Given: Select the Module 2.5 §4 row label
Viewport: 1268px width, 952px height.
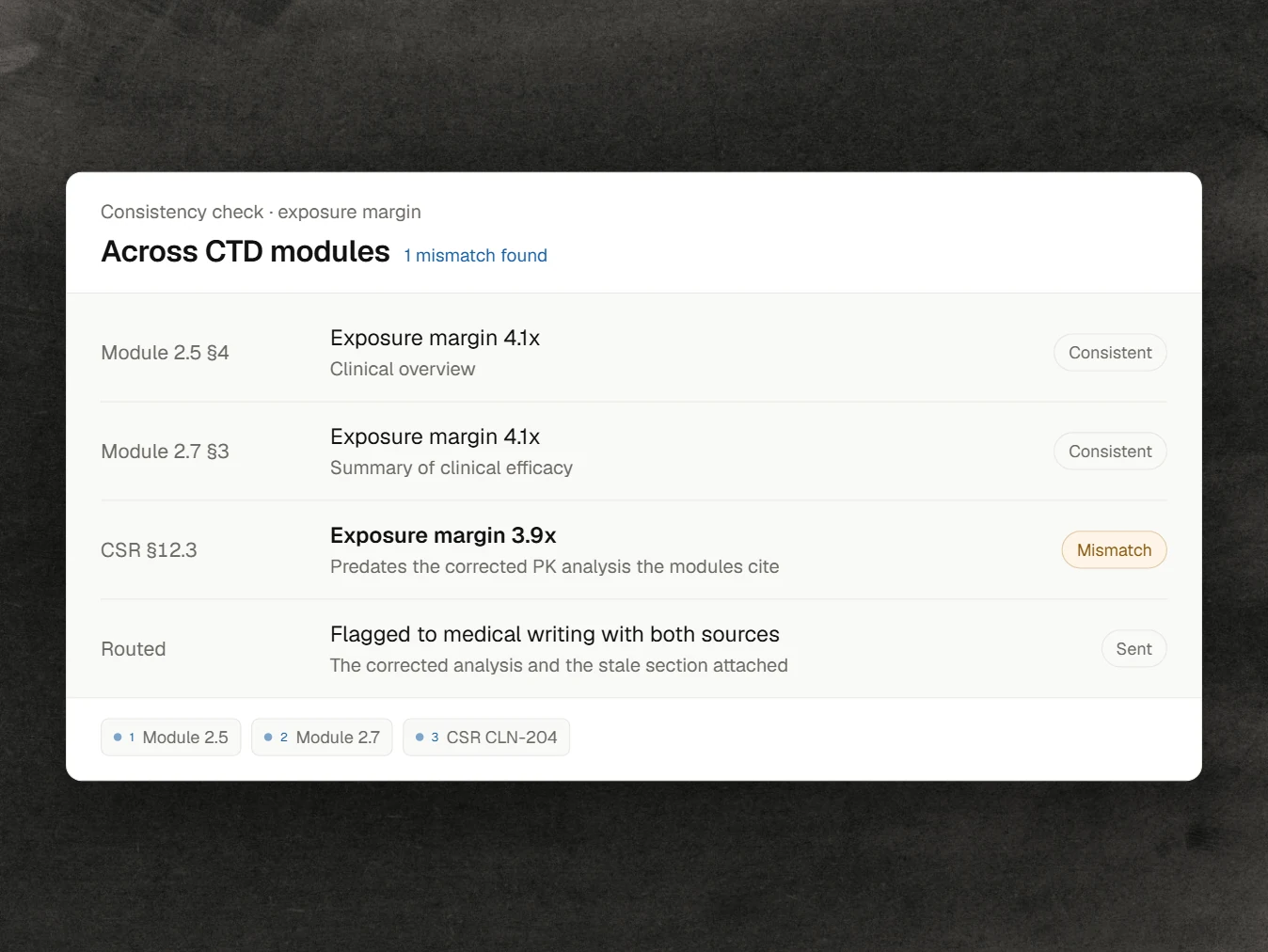Looking at the screenshot, I should (x=165, y=353).
